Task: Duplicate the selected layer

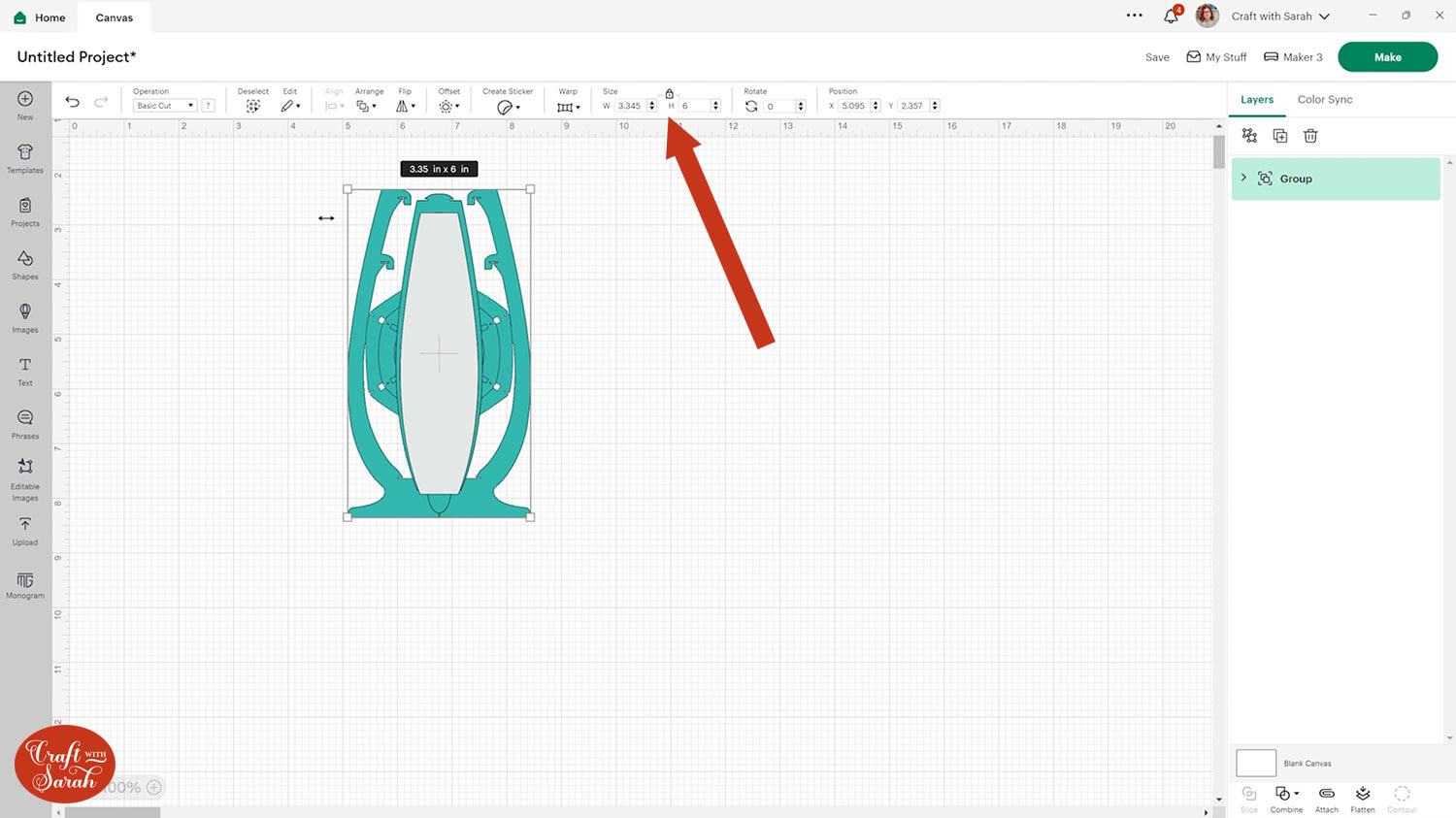Action: [x=1280, y=136]
